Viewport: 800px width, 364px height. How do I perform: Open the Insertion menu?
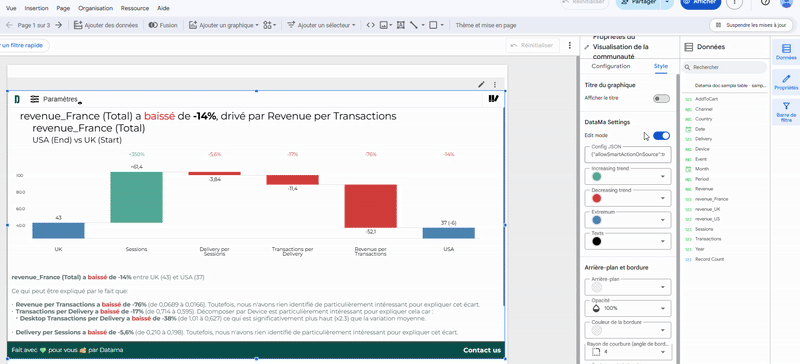[36, 8]
